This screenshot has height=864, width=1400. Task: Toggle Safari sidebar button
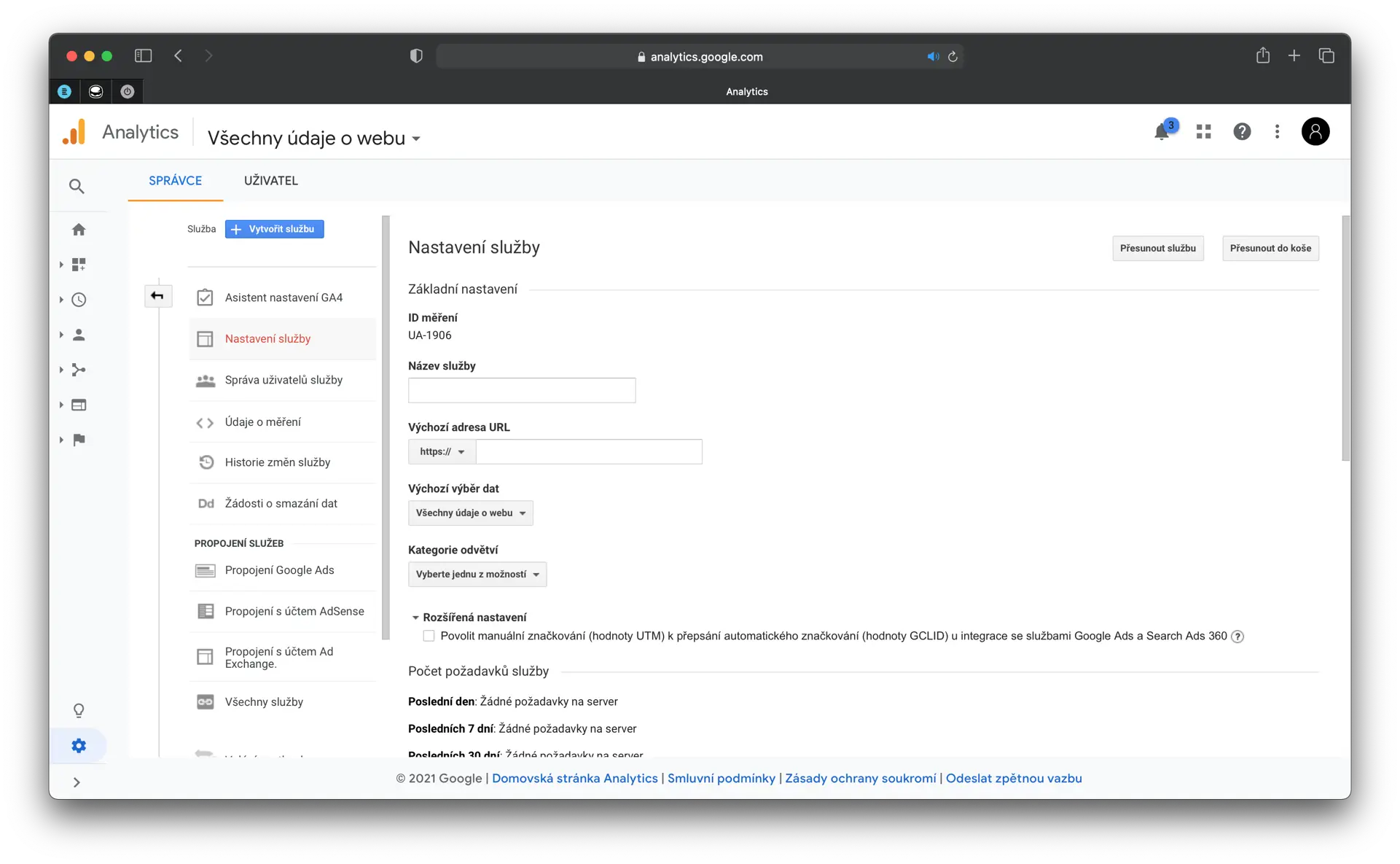(143, 56)
